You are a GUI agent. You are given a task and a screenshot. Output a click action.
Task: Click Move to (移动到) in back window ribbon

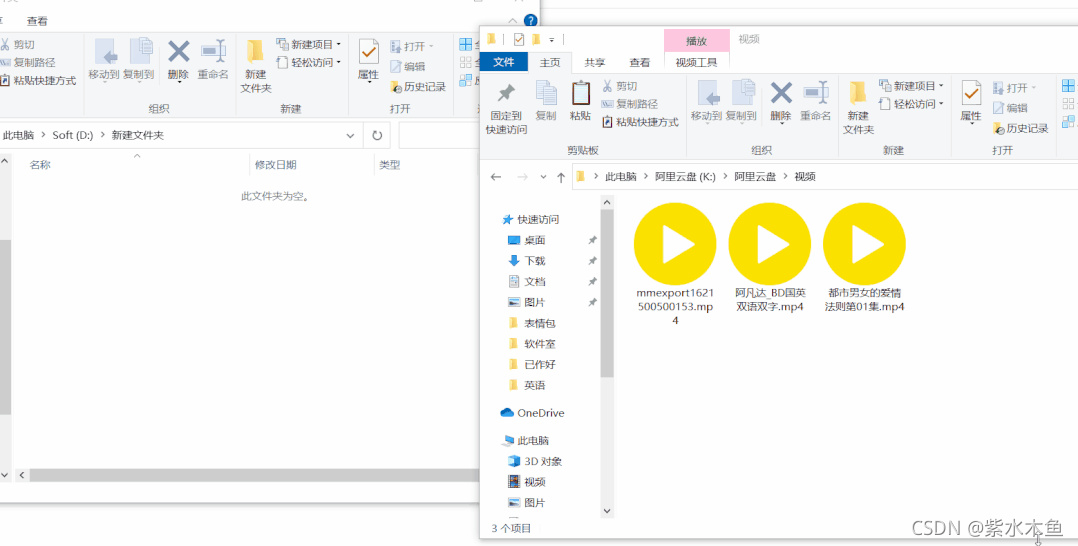(x=104, y=59)
